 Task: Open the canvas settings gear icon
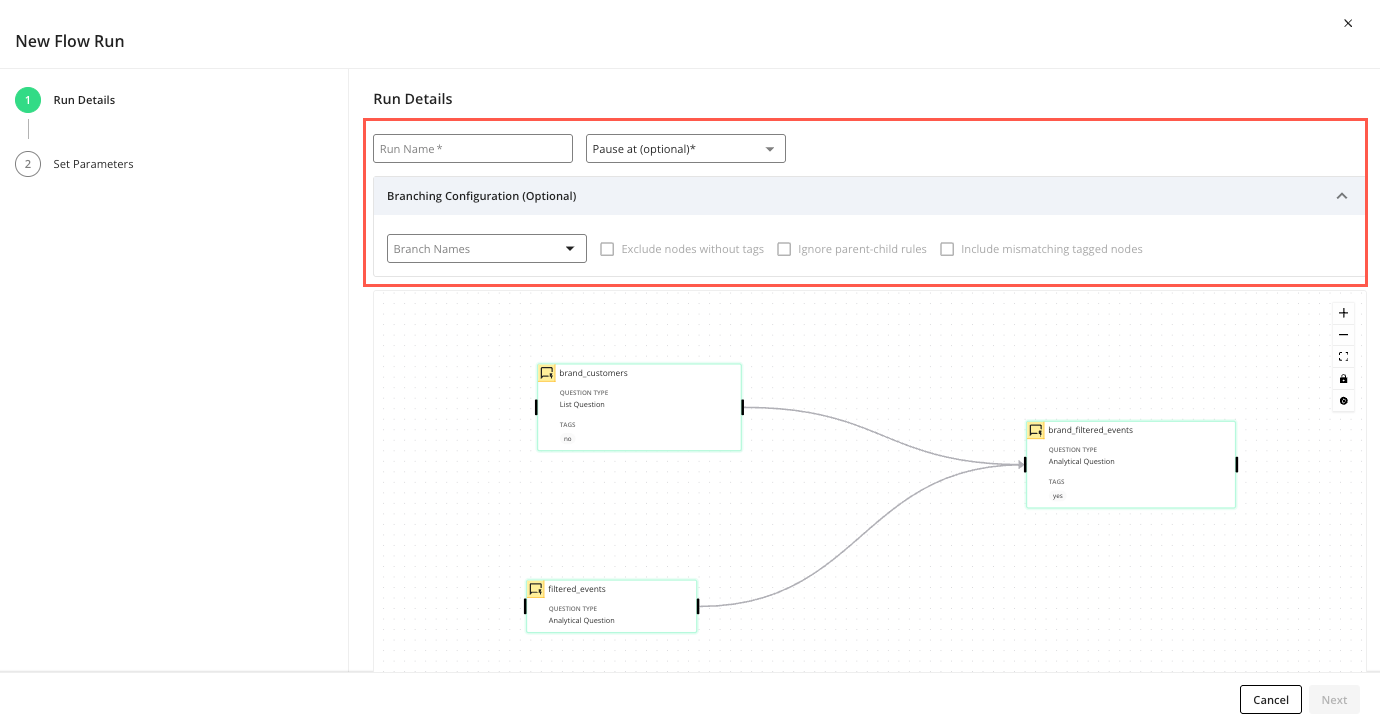tap(1343, 400)
